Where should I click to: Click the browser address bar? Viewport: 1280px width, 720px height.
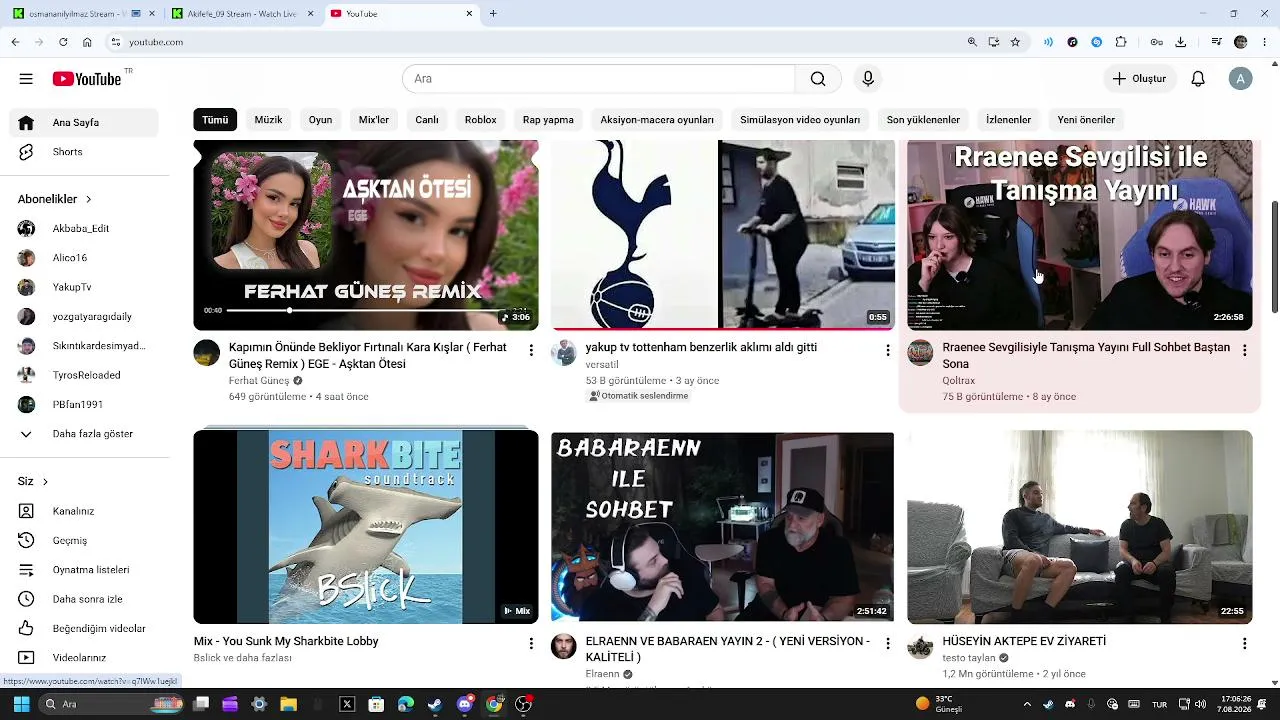(x=540, y=42)
